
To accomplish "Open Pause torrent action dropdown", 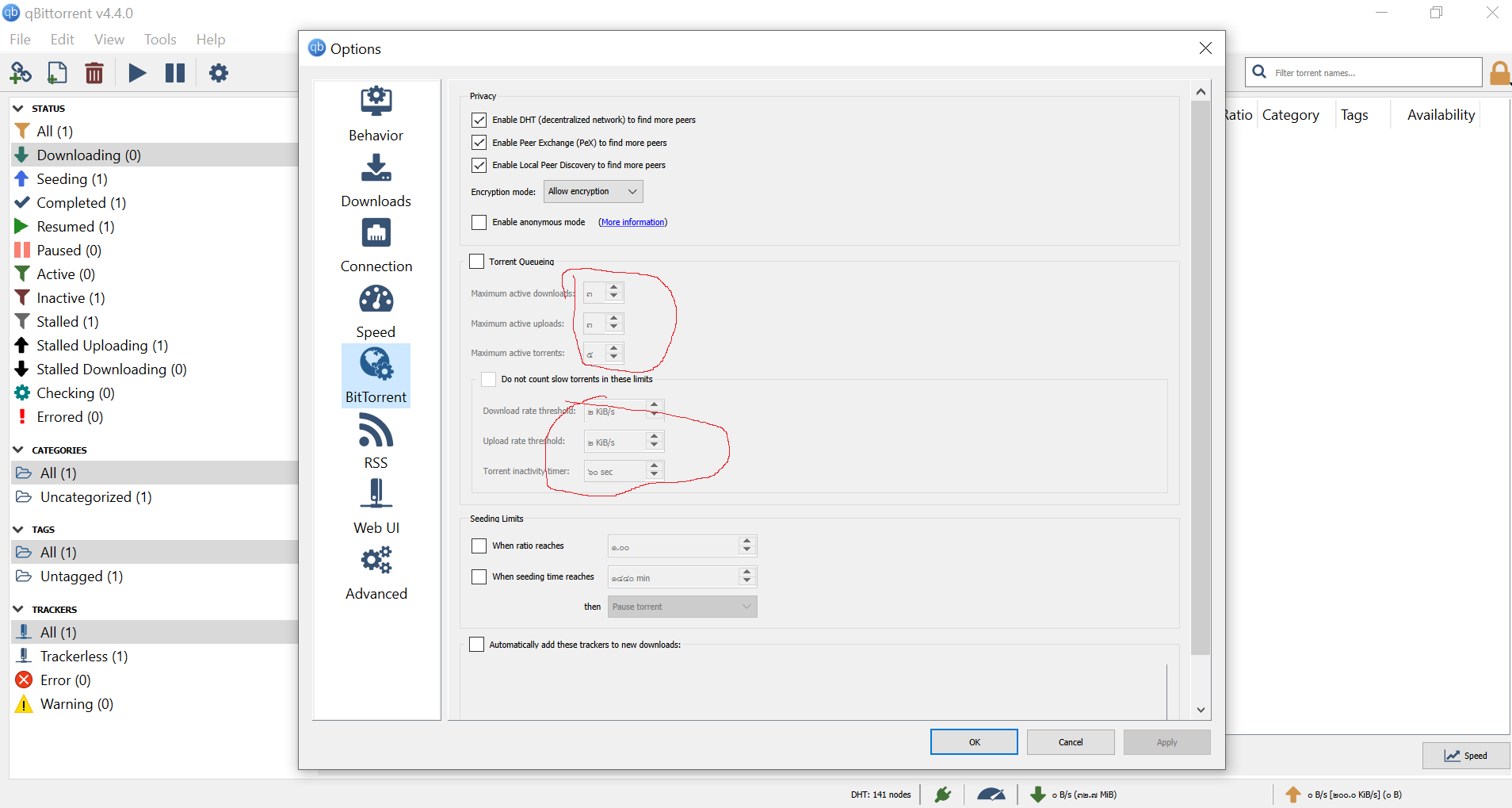I will [x=682, y=607].
